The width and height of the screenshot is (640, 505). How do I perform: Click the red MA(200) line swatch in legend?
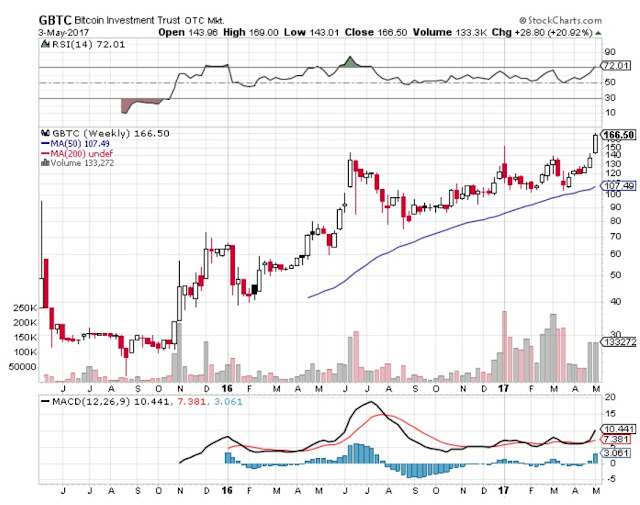pos(45,154)
